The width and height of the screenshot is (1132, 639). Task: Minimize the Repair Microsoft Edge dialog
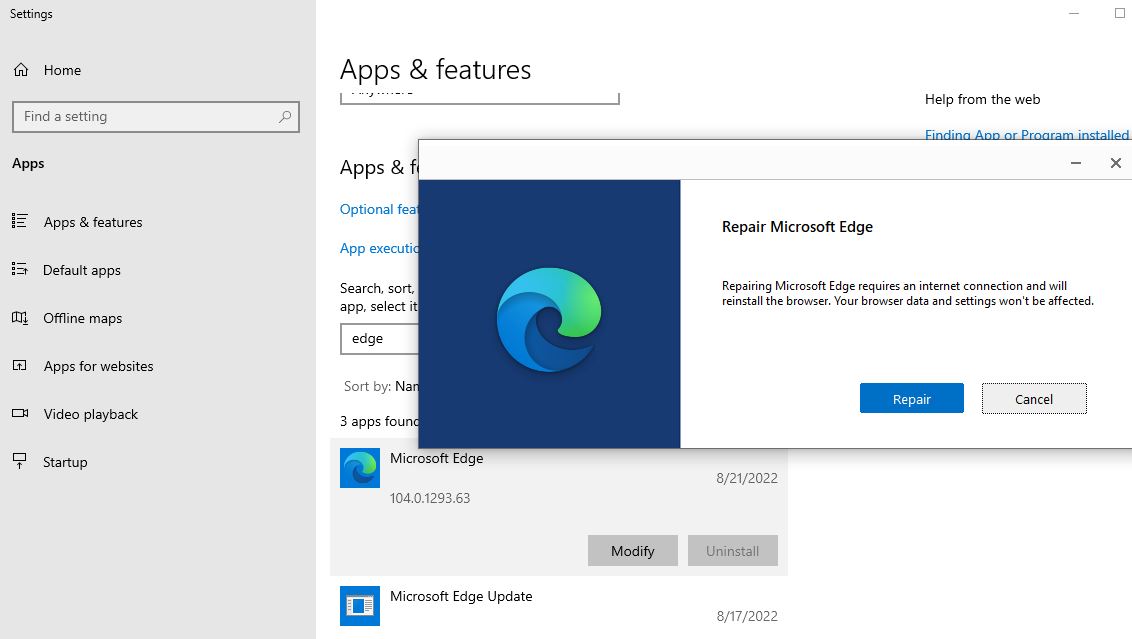1076,163
